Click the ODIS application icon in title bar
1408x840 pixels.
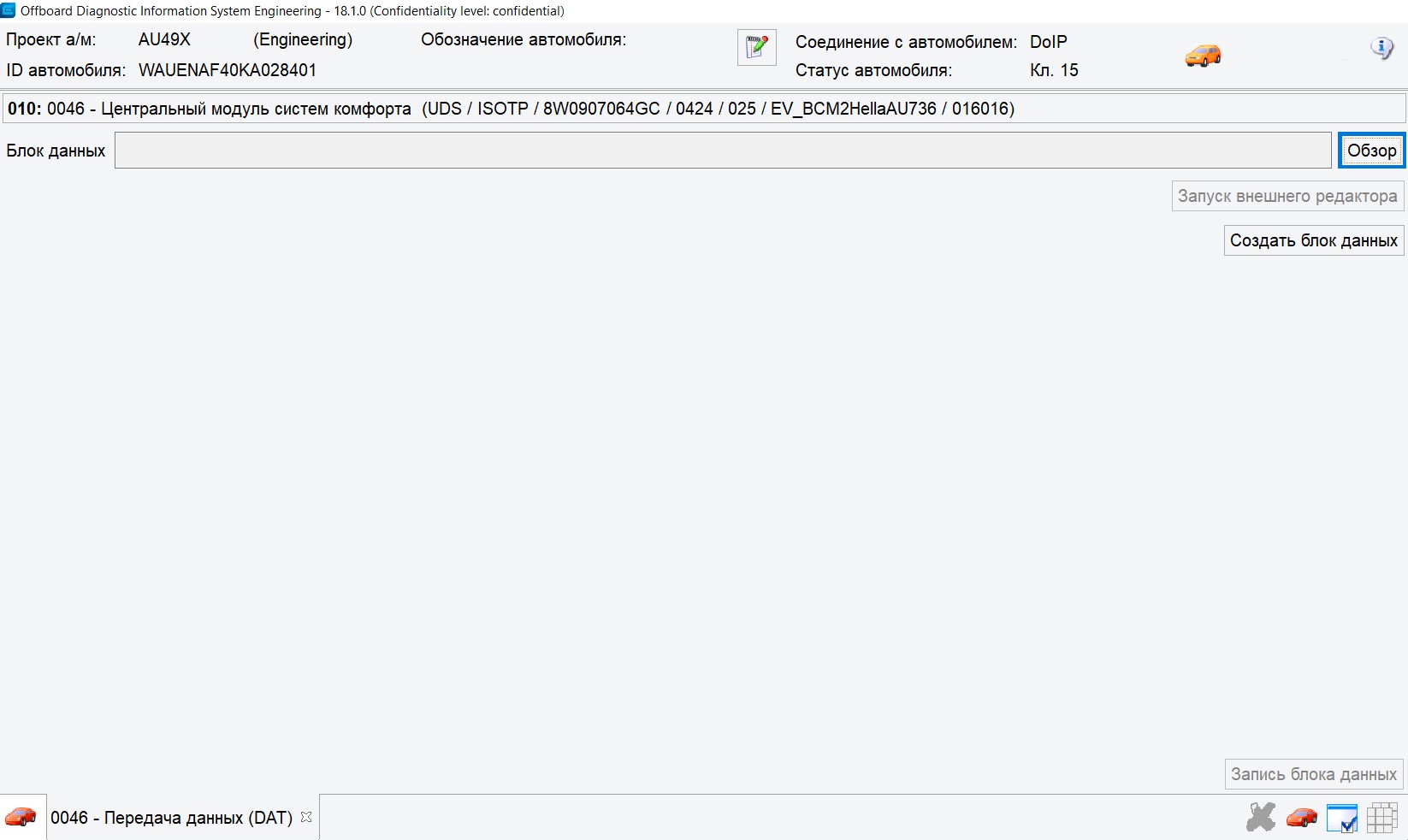coord(9,10)
